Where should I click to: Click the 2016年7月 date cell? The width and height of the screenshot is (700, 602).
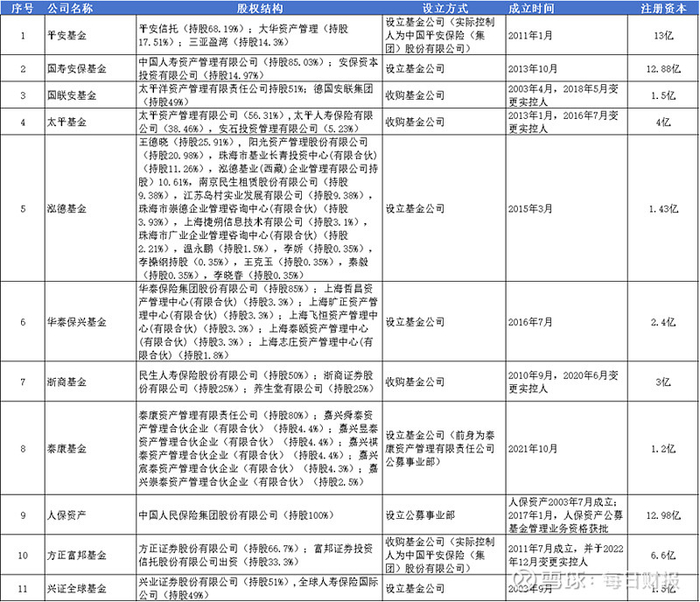coord(567,322)
